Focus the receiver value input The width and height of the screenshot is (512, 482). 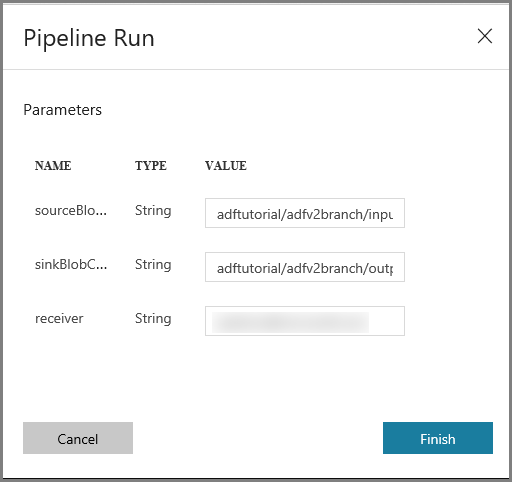pos(305,321)
